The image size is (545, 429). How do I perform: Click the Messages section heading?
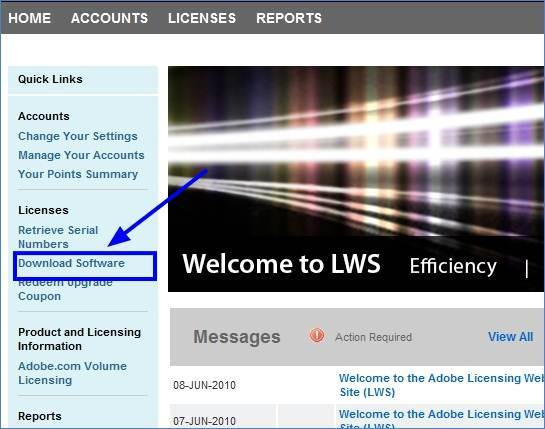(x=237, y=337)
